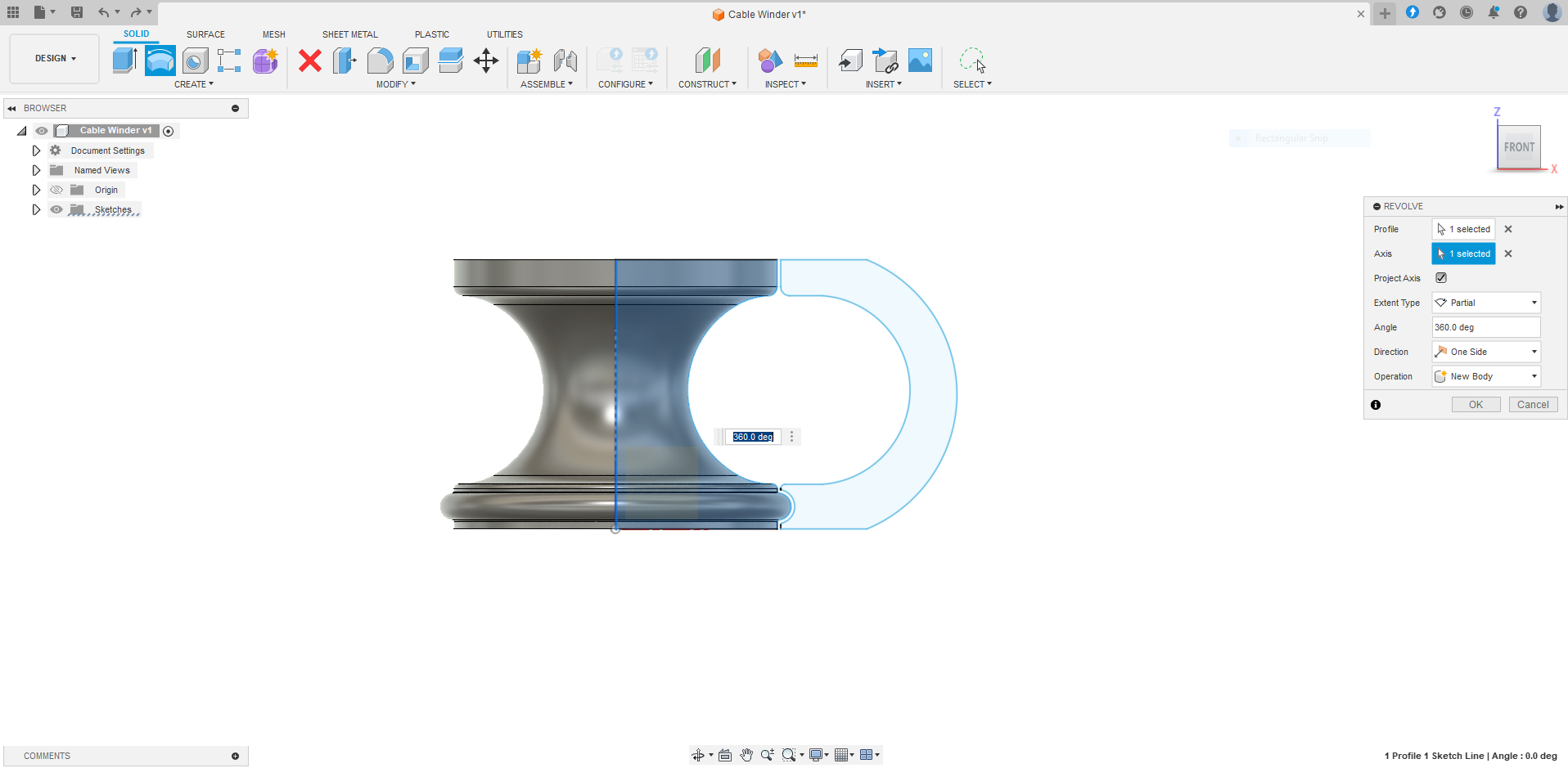Click the on-canvas 360.0 deg angle box
The image size is (1568, 768).
point(753,437)
